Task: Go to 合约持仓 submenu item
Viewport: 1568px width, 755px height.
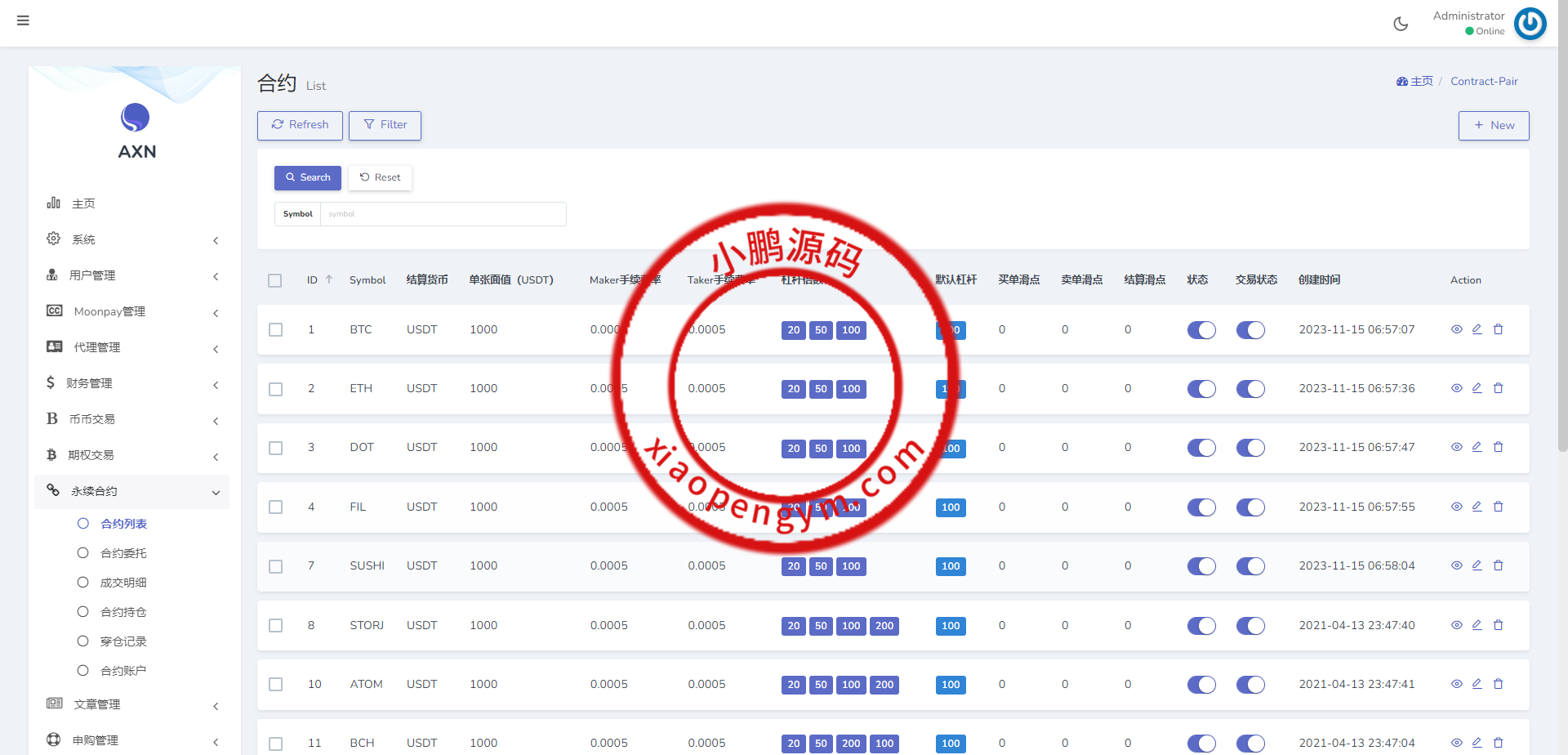Action: (x=123, y=612)
